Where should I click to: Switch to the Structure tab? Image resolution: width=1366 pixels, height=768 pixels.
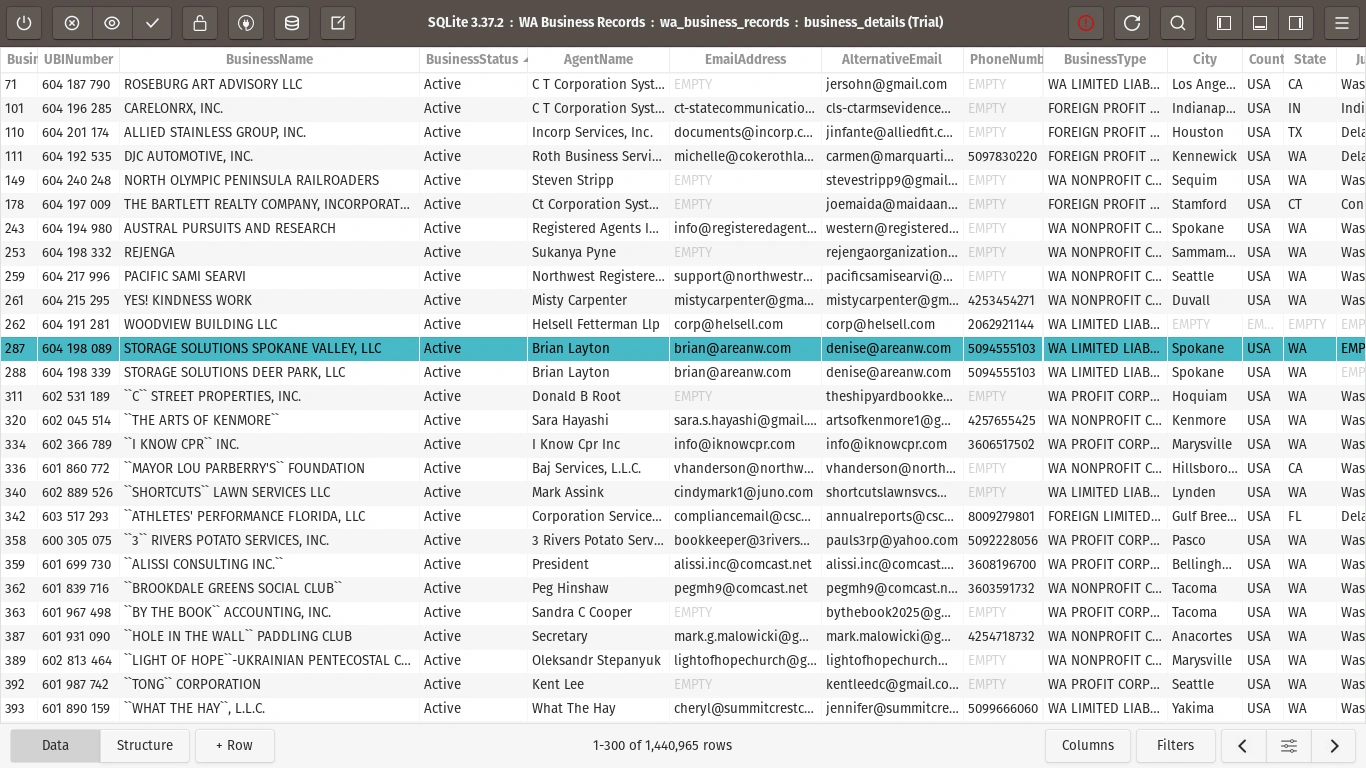point(145,745)
